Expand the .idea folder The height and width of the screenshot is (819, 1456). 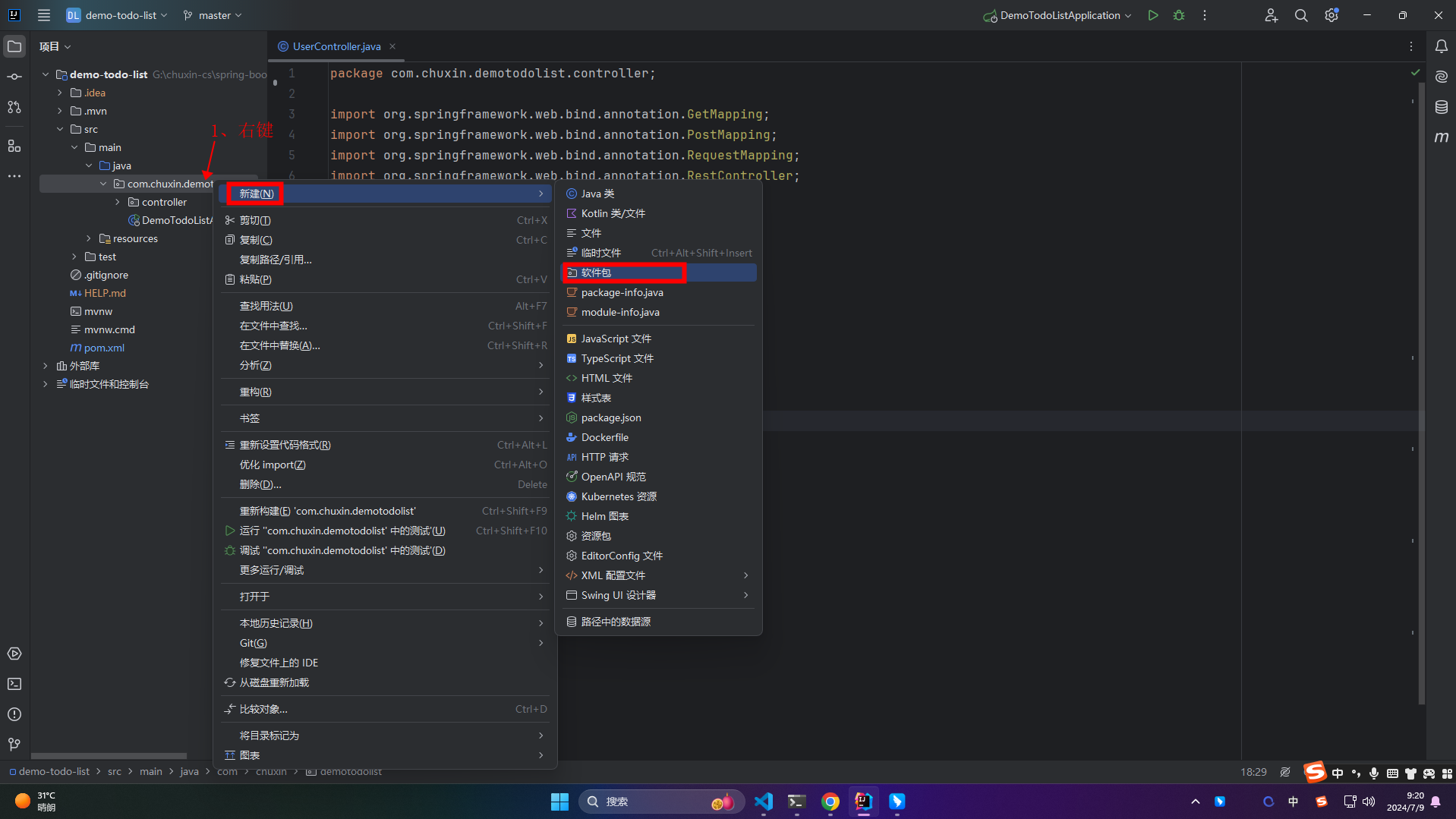pos(60,93)
